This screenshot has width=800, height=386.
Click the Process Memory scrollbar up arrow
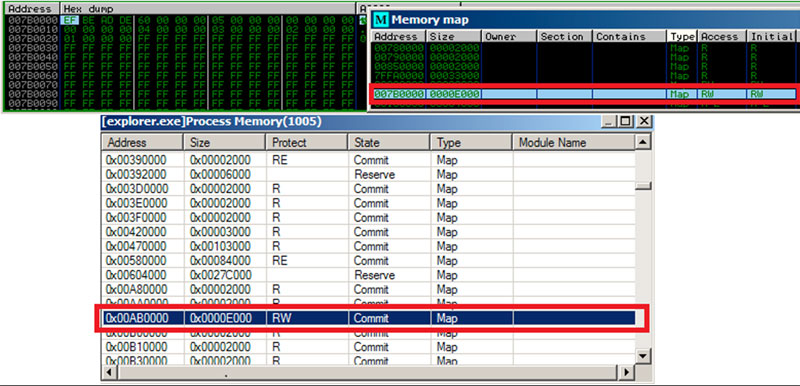(644, 143)
